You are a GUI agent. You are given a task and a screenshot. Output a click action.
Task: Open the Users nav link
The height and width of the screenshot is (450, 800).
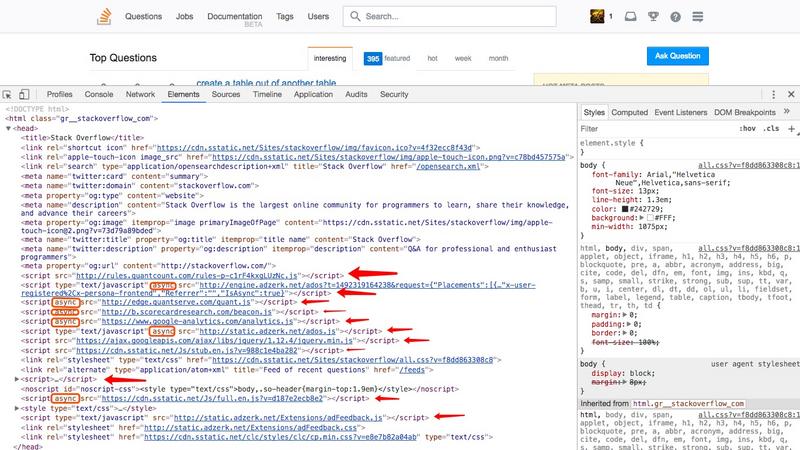point(318,16)
